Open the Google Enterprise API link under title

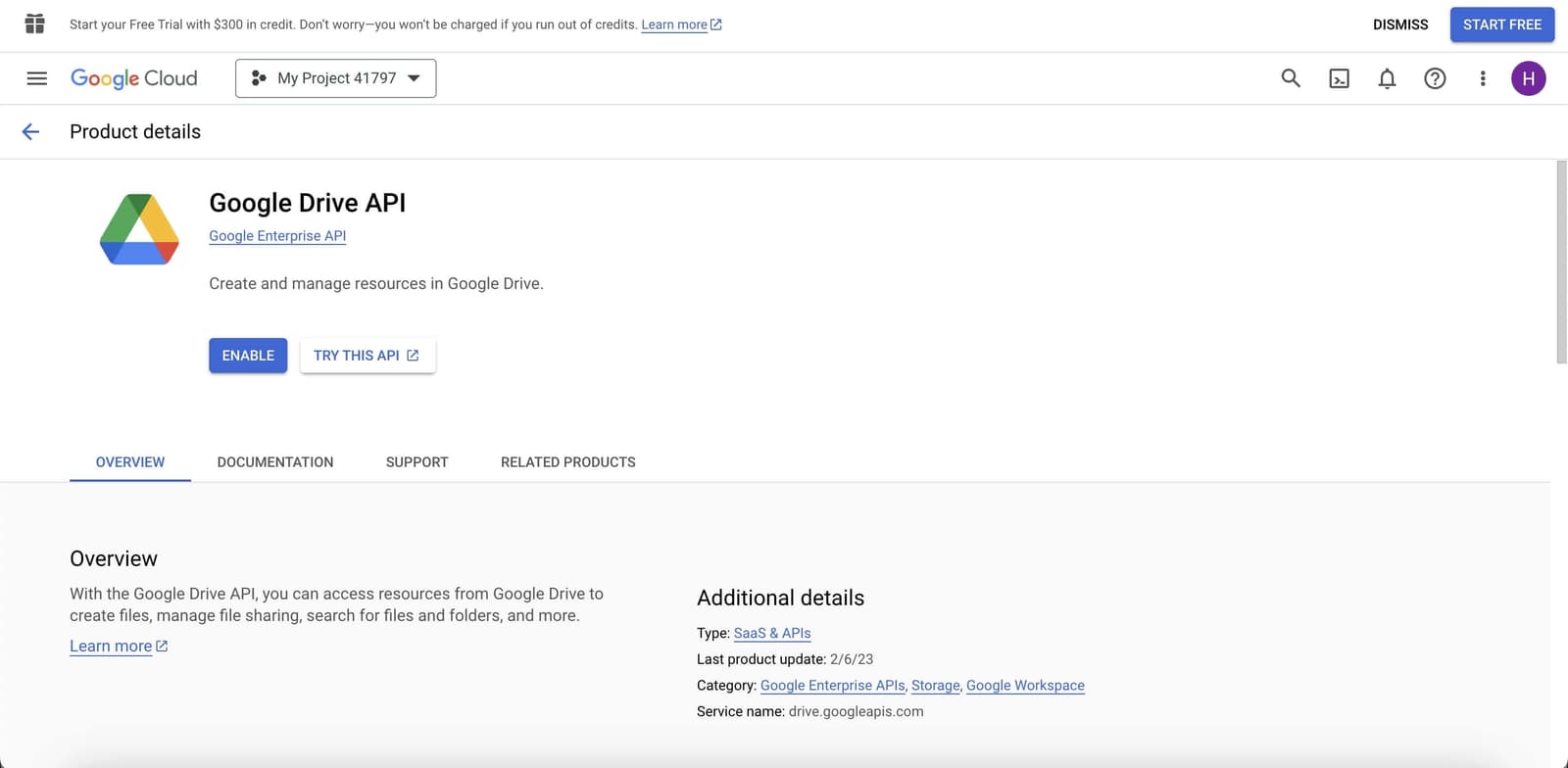point(277,236)
